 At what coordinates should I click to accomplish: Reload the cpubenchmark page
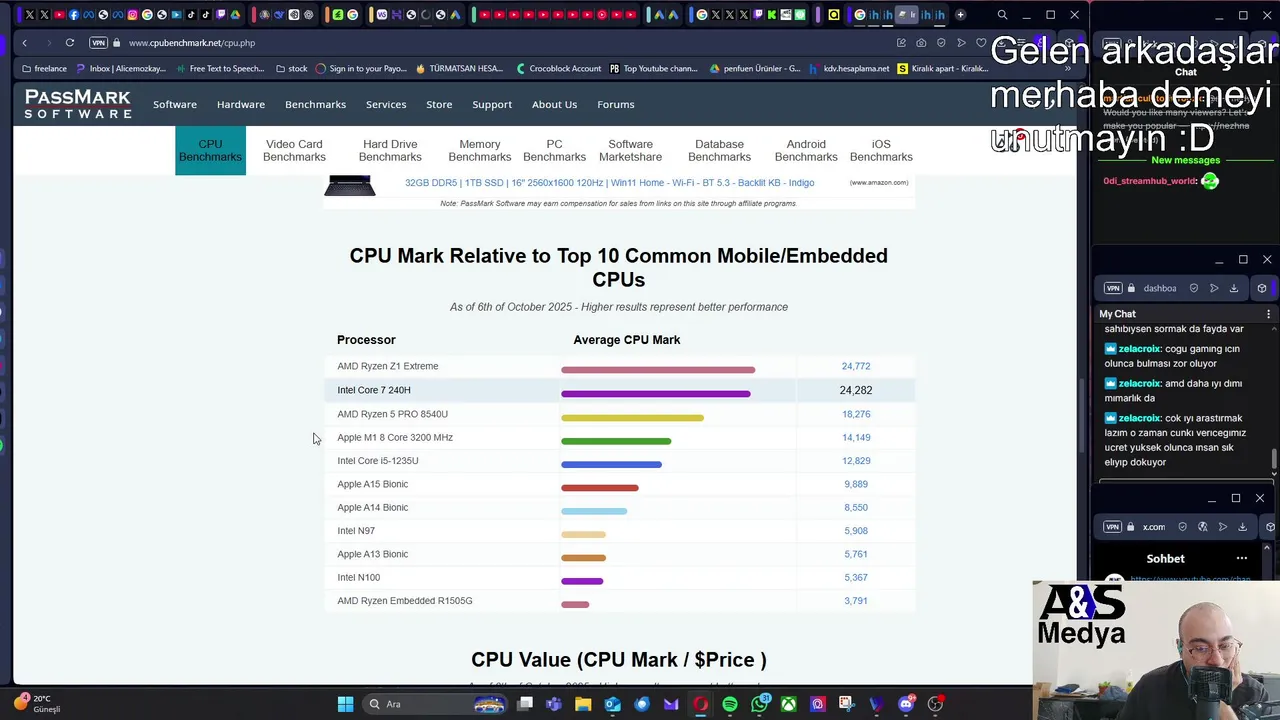click(x=70, y=43)
